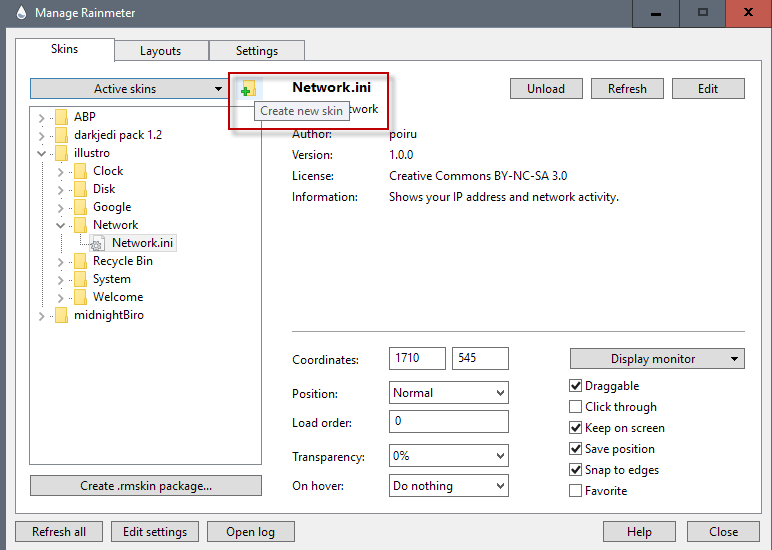The image size is (772, 550).
Task: Disable the Draggable checkbox
Action: pos(575,386)
